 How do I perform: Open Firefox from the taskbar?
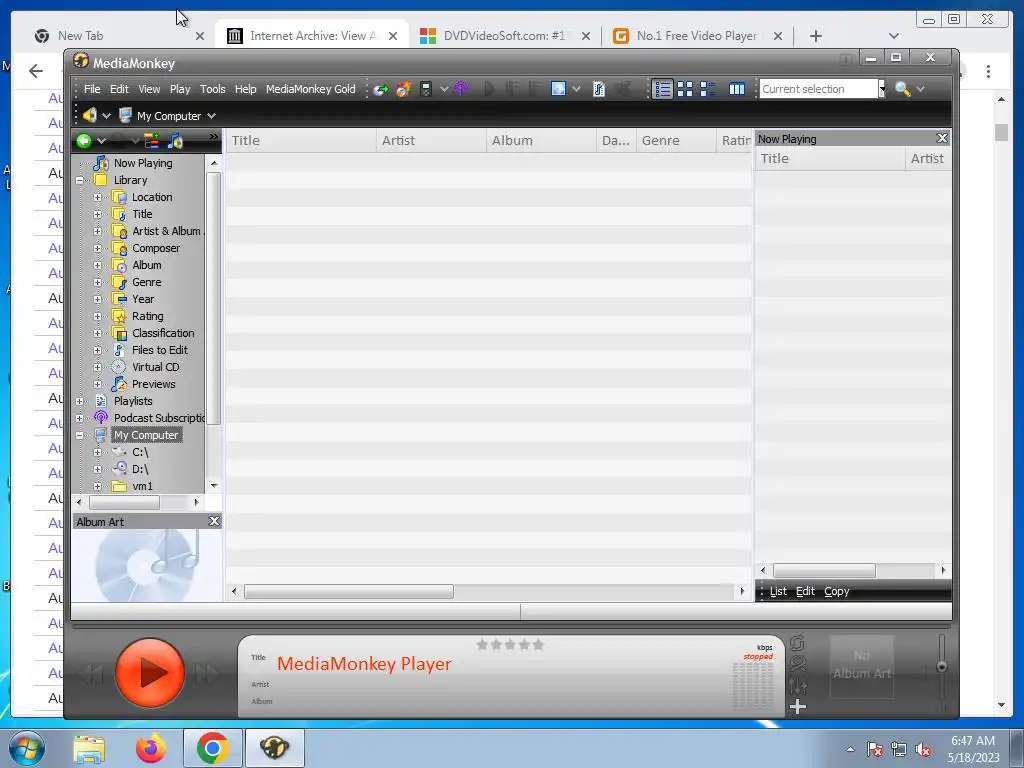tap(151, 748)
